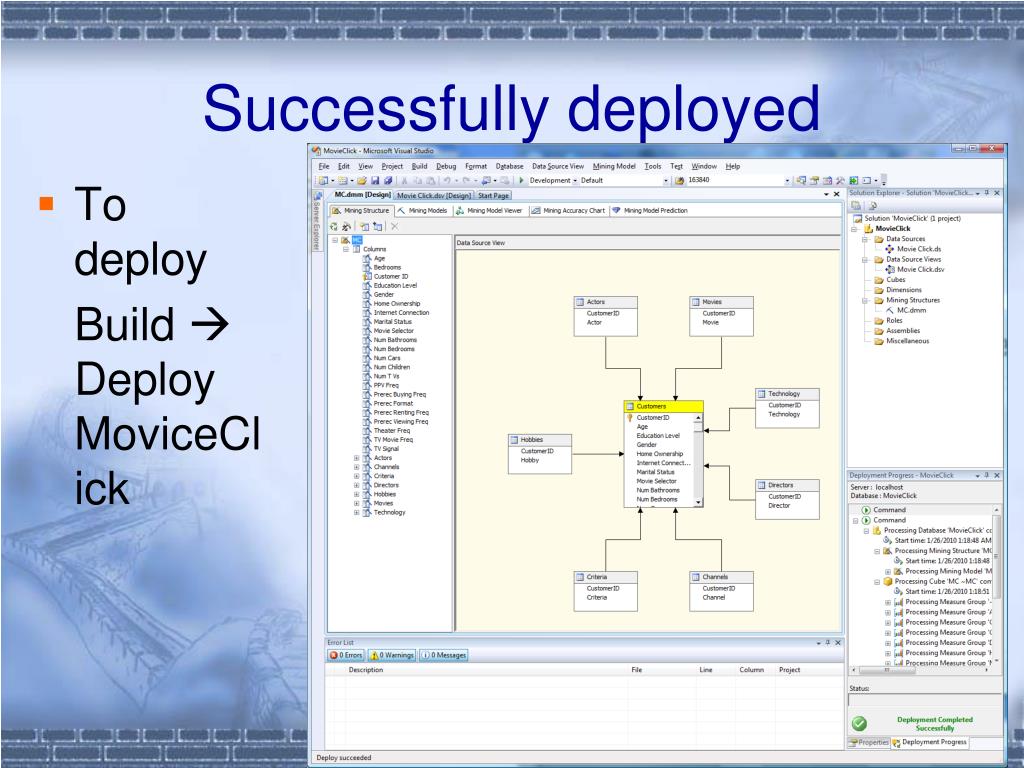This screenshot has width=1024, height=768.
Task: Click the Start Debugging green play icon
Action: point(521,180)
